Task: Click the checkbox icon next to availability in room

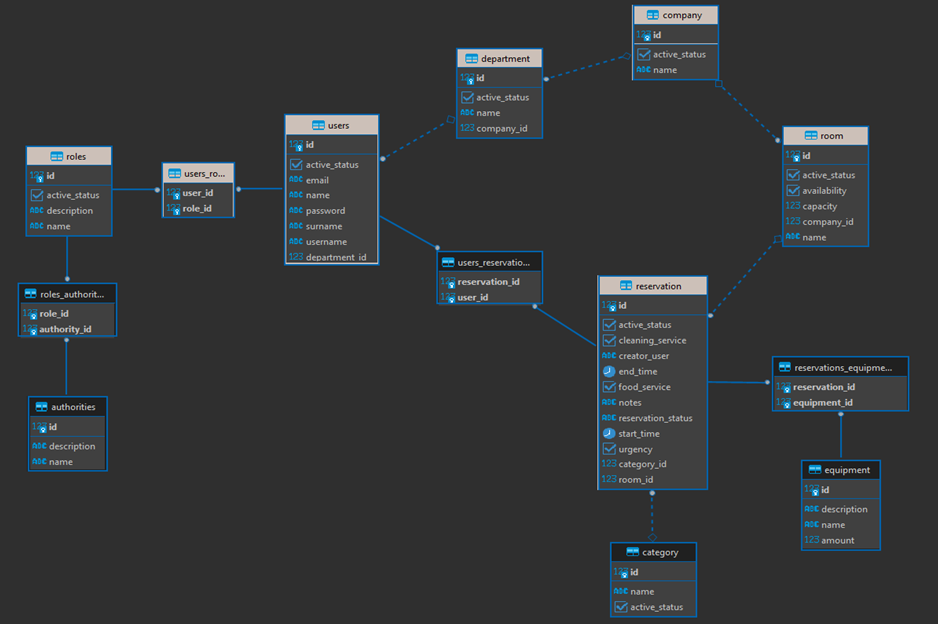Action: point(794,190)
